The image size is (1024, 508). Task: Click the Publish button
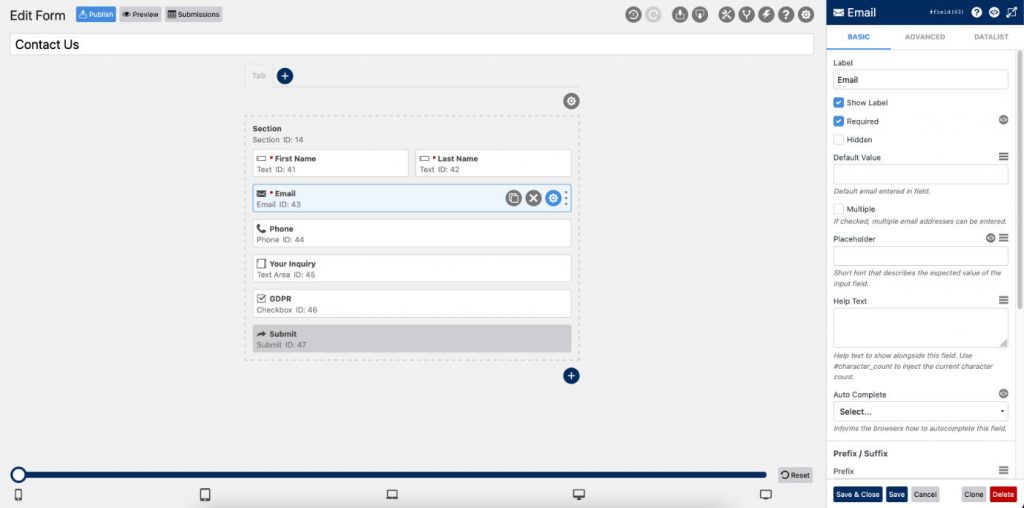pyautogui.click(x=96, y=15)
